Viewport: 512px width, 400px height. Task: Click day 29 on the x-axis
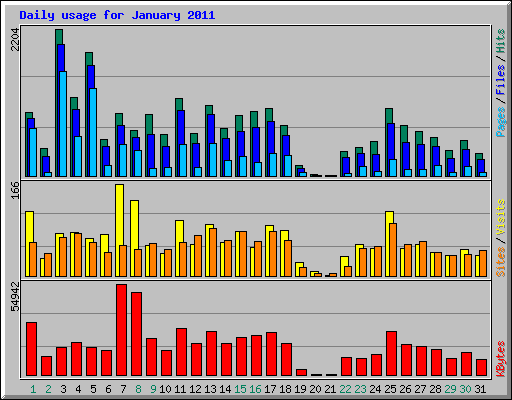pyautogui.click(x=450, y=389)
